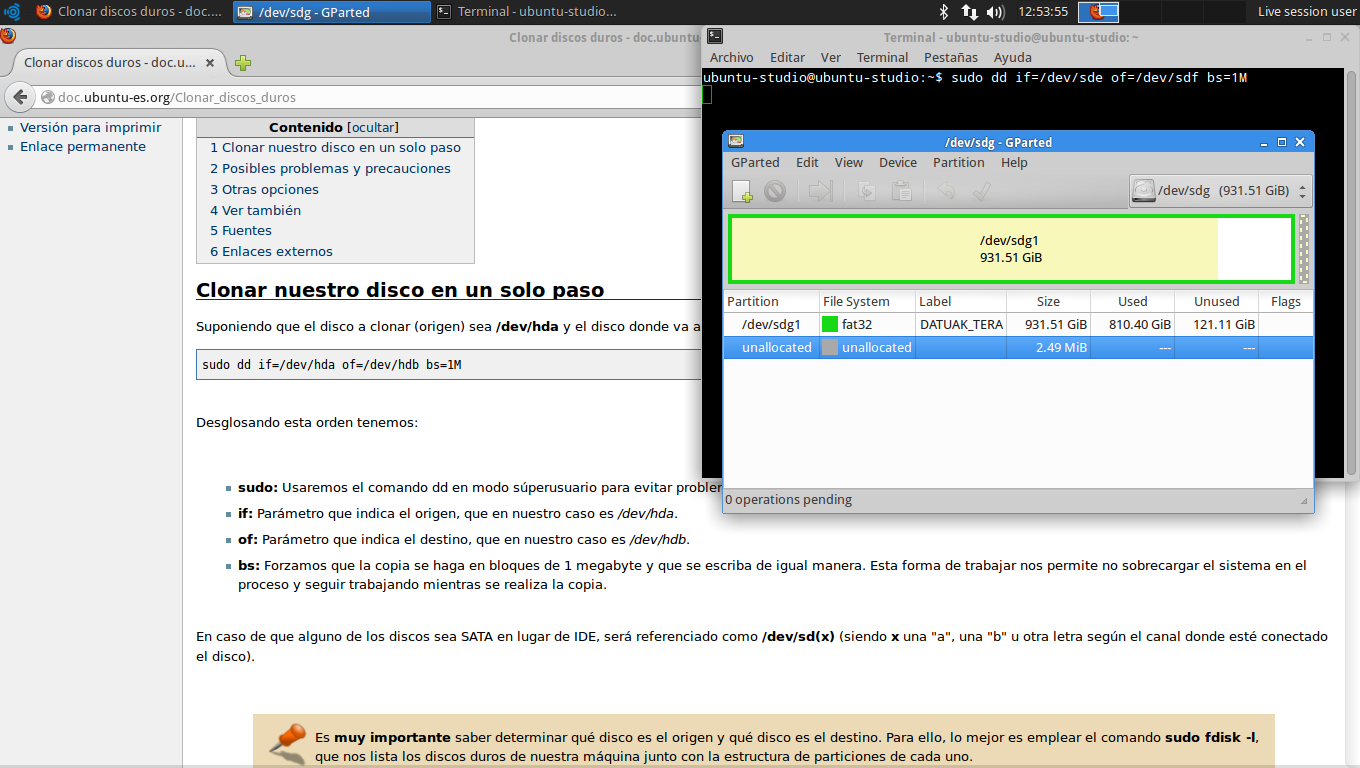This screenshot has height=768, width=1360.
Task: Open the Device menu in GParted
Action: coord(898,162)
